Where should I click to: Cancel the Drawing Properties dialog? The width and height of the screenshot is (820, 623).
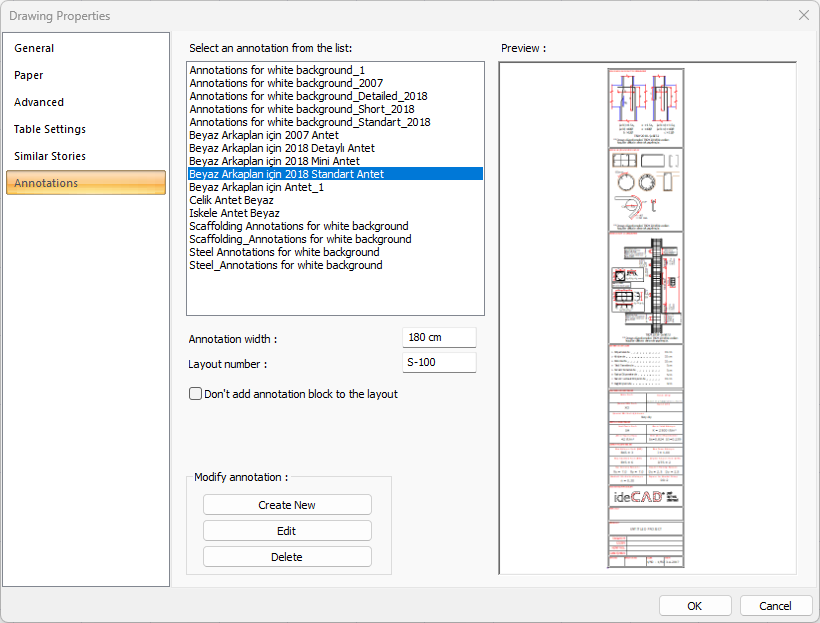[x=775, y=606]
